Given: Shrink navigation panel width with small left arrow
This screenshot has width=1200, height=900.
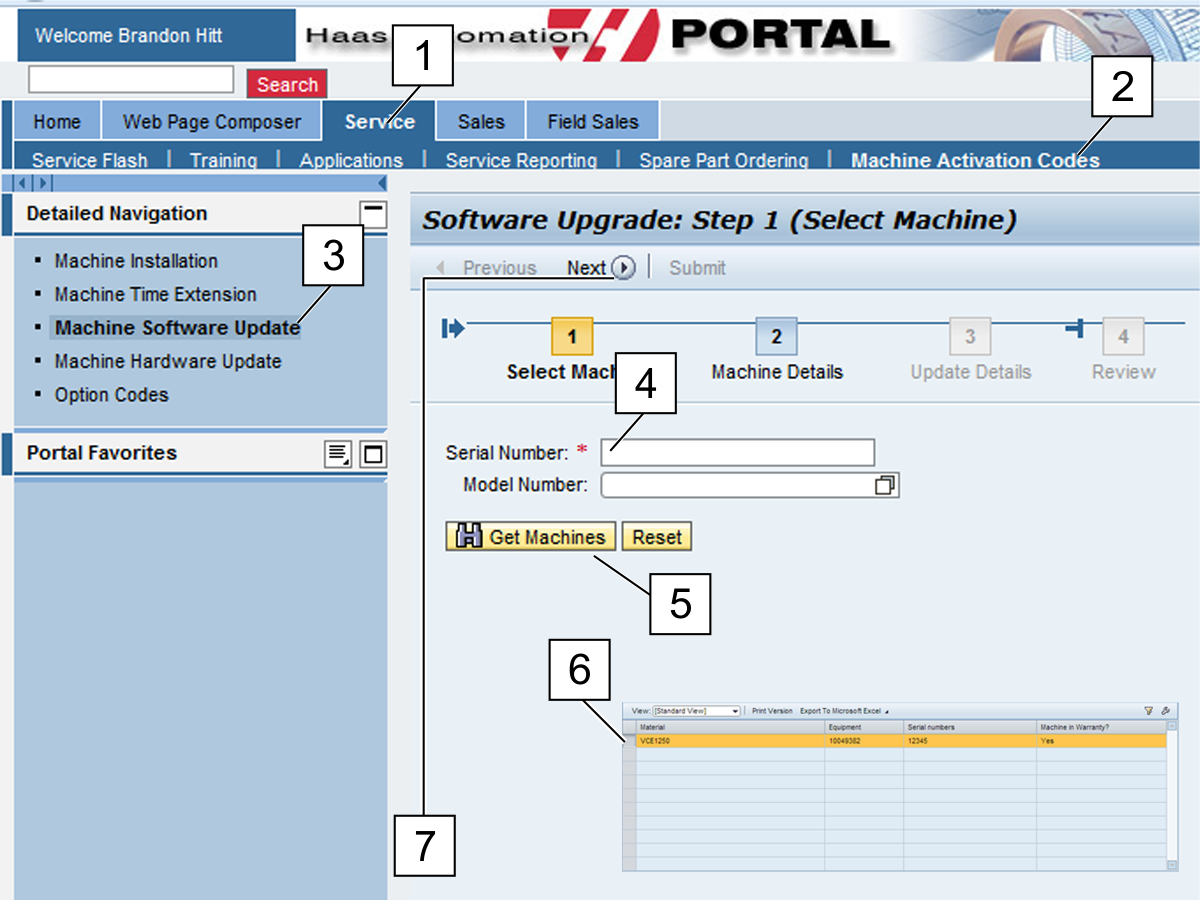Looking at the screenshot, I should [x=24, y=183].
